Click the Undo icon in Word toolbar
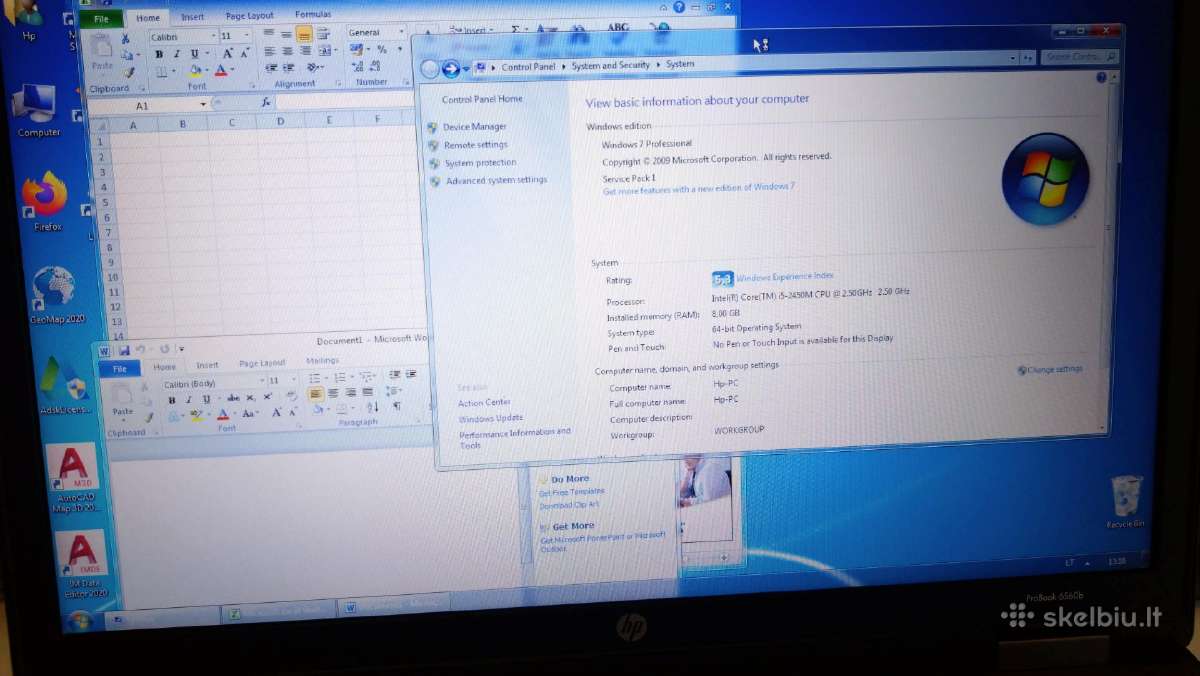Screen dimensions: 1200x676 (141, 350)
